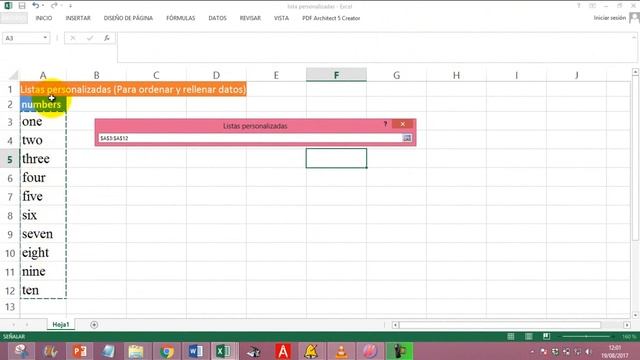The height and width of the screenshot is (360, 640).
Task: Click cell containing 'five'
Action: 43,196
